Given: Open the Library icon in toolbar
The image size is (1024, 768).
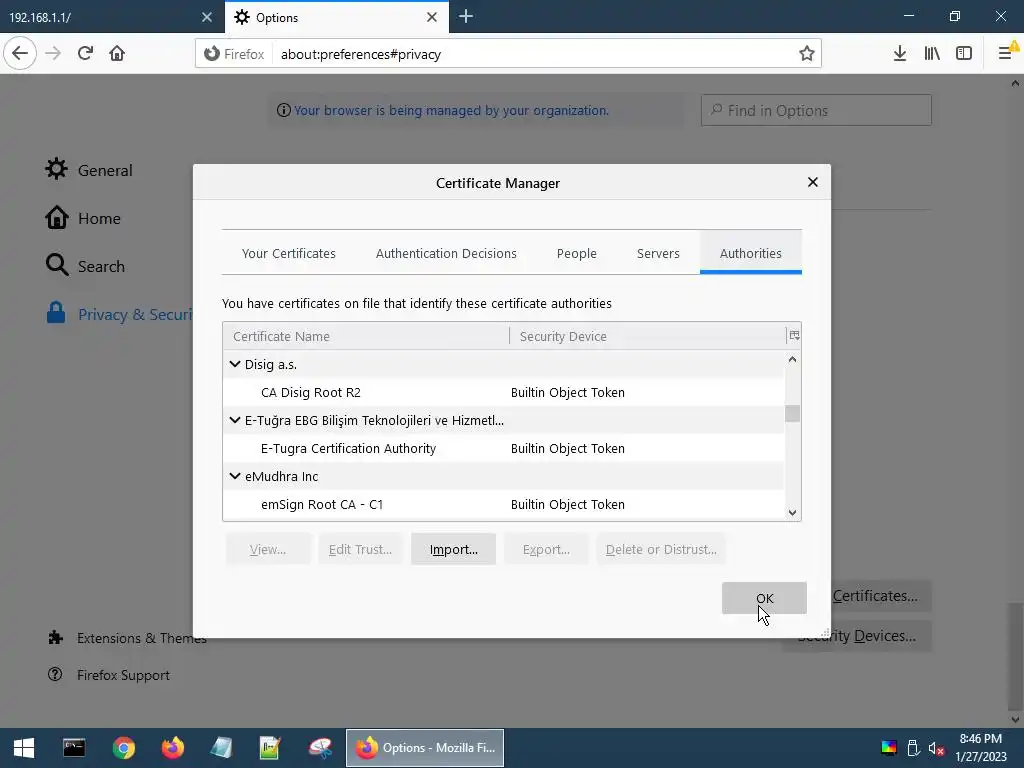Looking at the screenshot, I should (x=932, y=54).
